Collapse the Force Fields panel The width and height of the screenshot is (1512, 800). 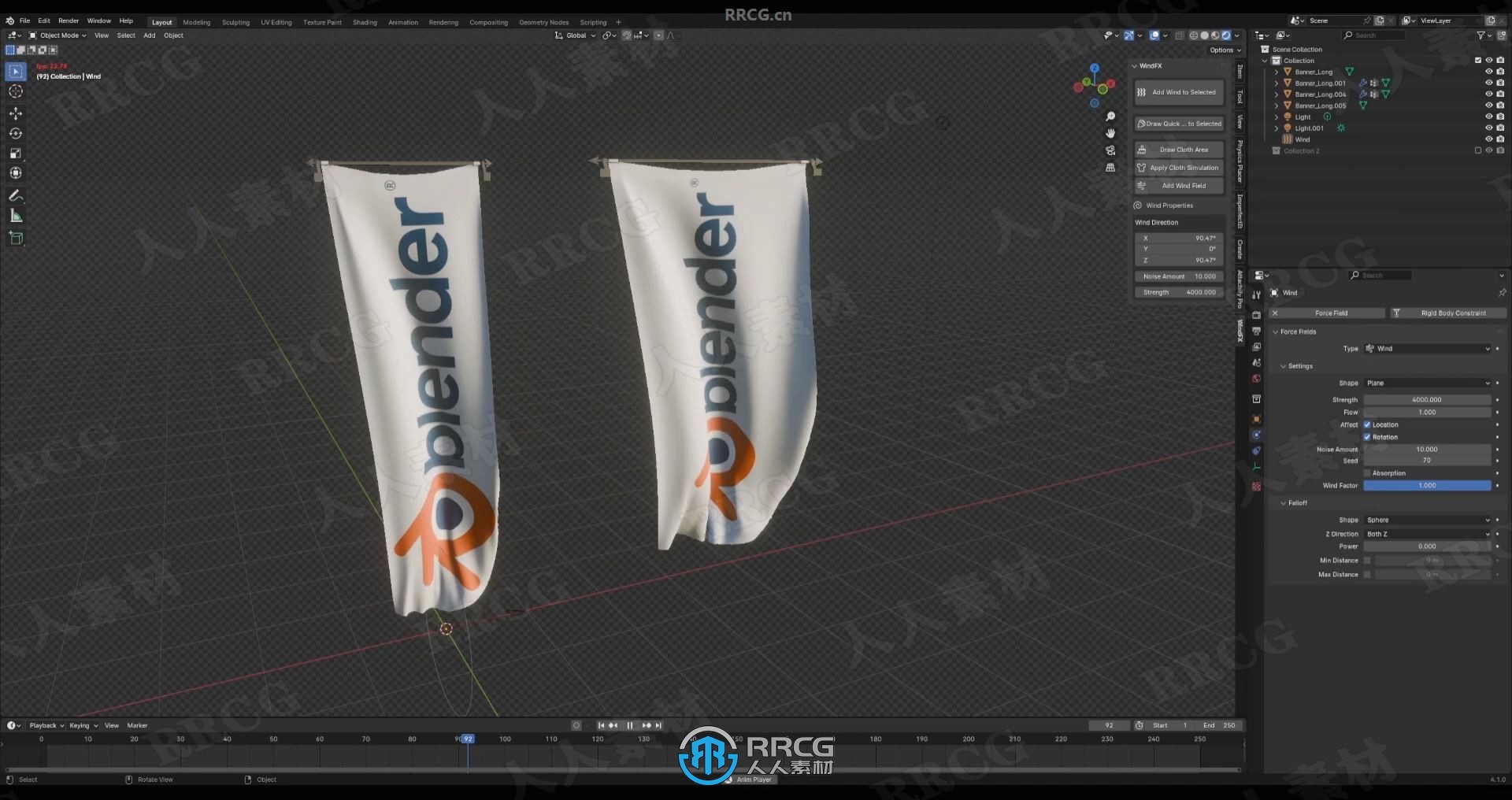(1276, 332)
